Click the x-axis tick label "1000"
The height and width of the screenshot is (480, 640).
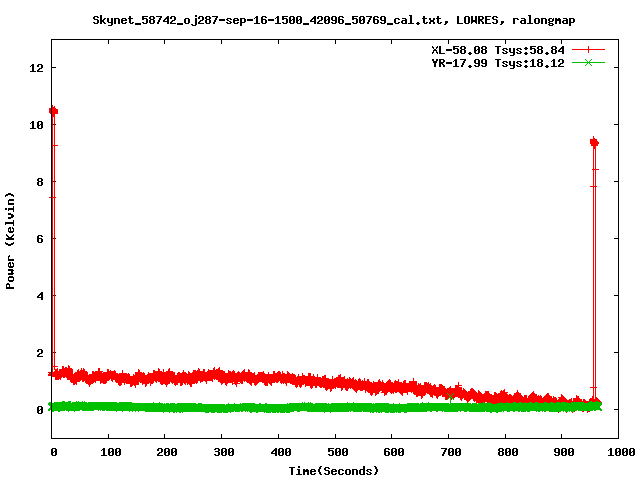(621, 452)
